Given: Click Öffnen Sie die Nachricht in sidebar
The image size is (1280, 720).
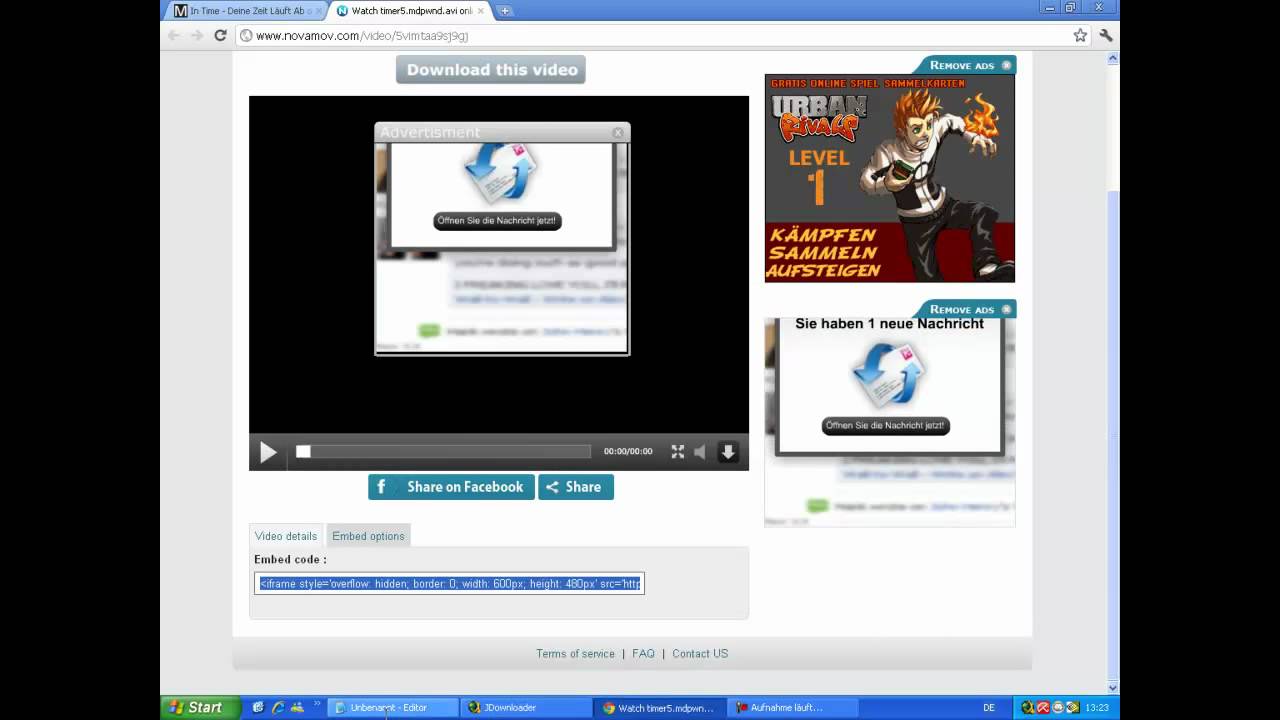Looking at the screenshot, I should [x=885, y=425].
